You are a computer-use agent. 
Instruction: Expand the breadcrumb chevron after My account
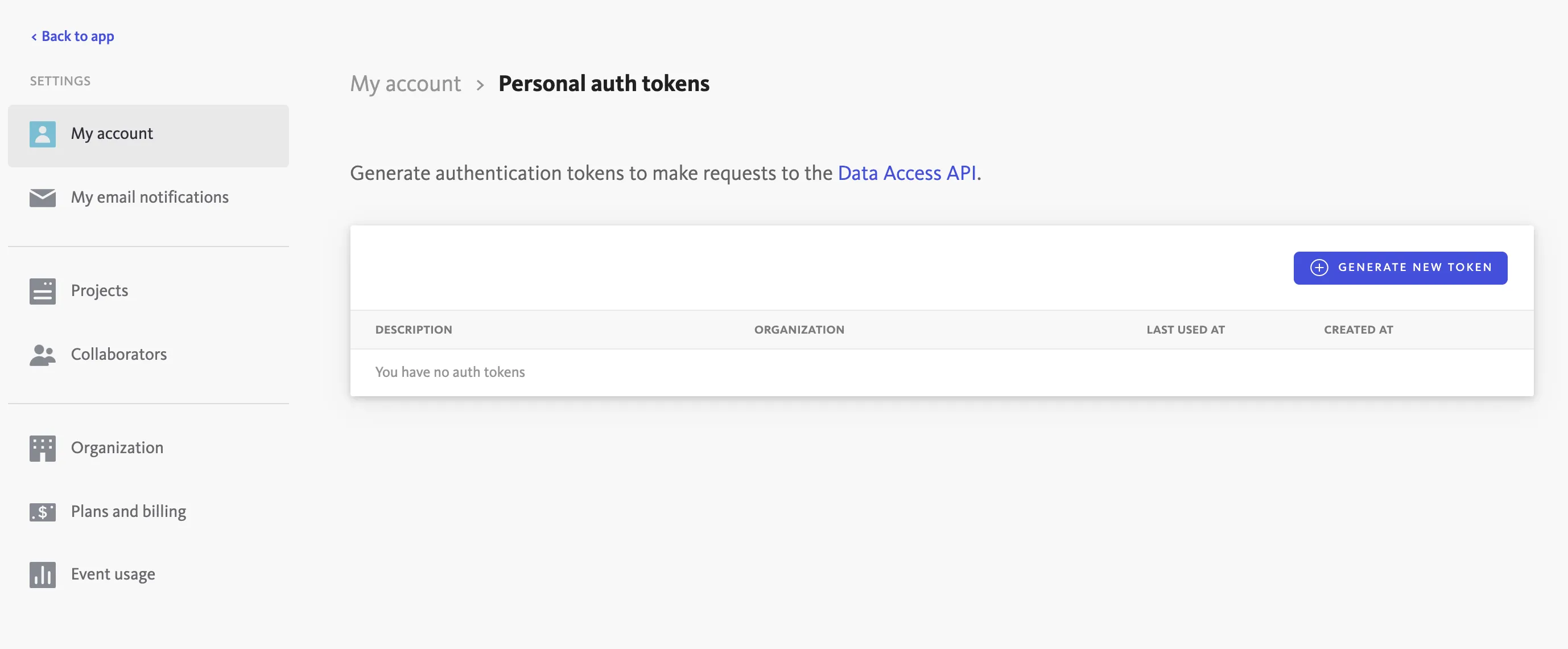pyautogui.click(x=481, y=84)
